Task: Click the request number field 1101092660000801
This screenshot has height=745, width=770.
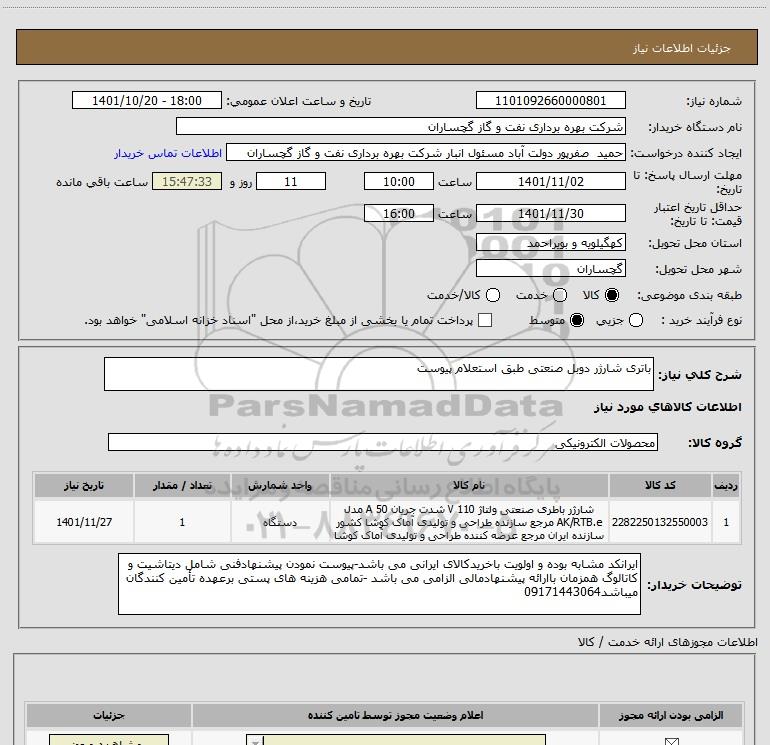Action: [550, 100]
